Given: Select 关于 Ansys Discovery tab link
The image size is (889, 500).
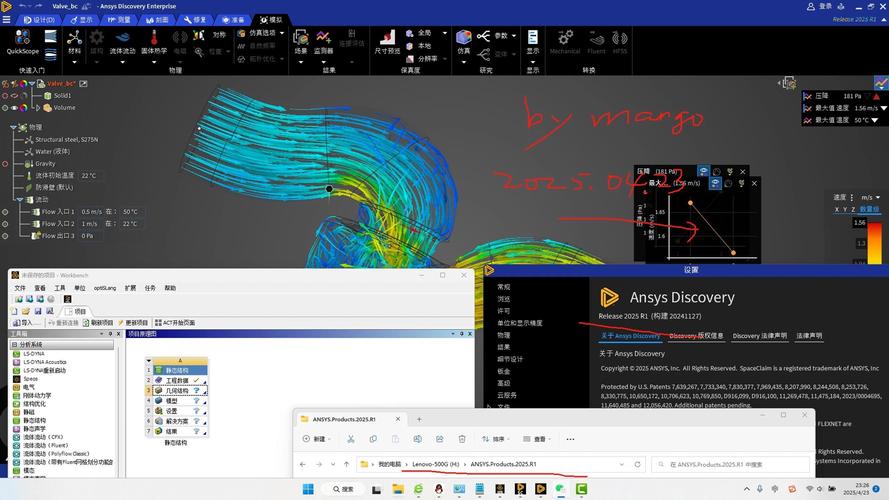Looking at the screenshot, I should click(x=630, y=336).
